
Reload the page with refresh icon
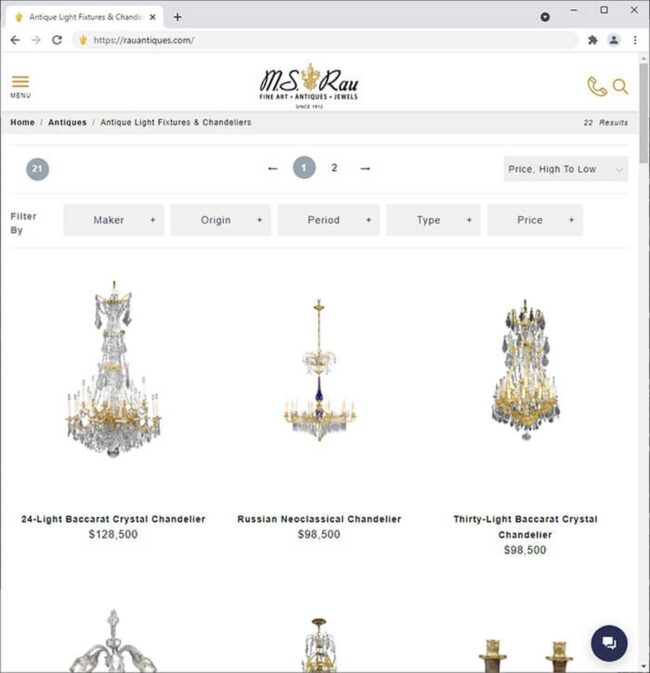[57, 40]
